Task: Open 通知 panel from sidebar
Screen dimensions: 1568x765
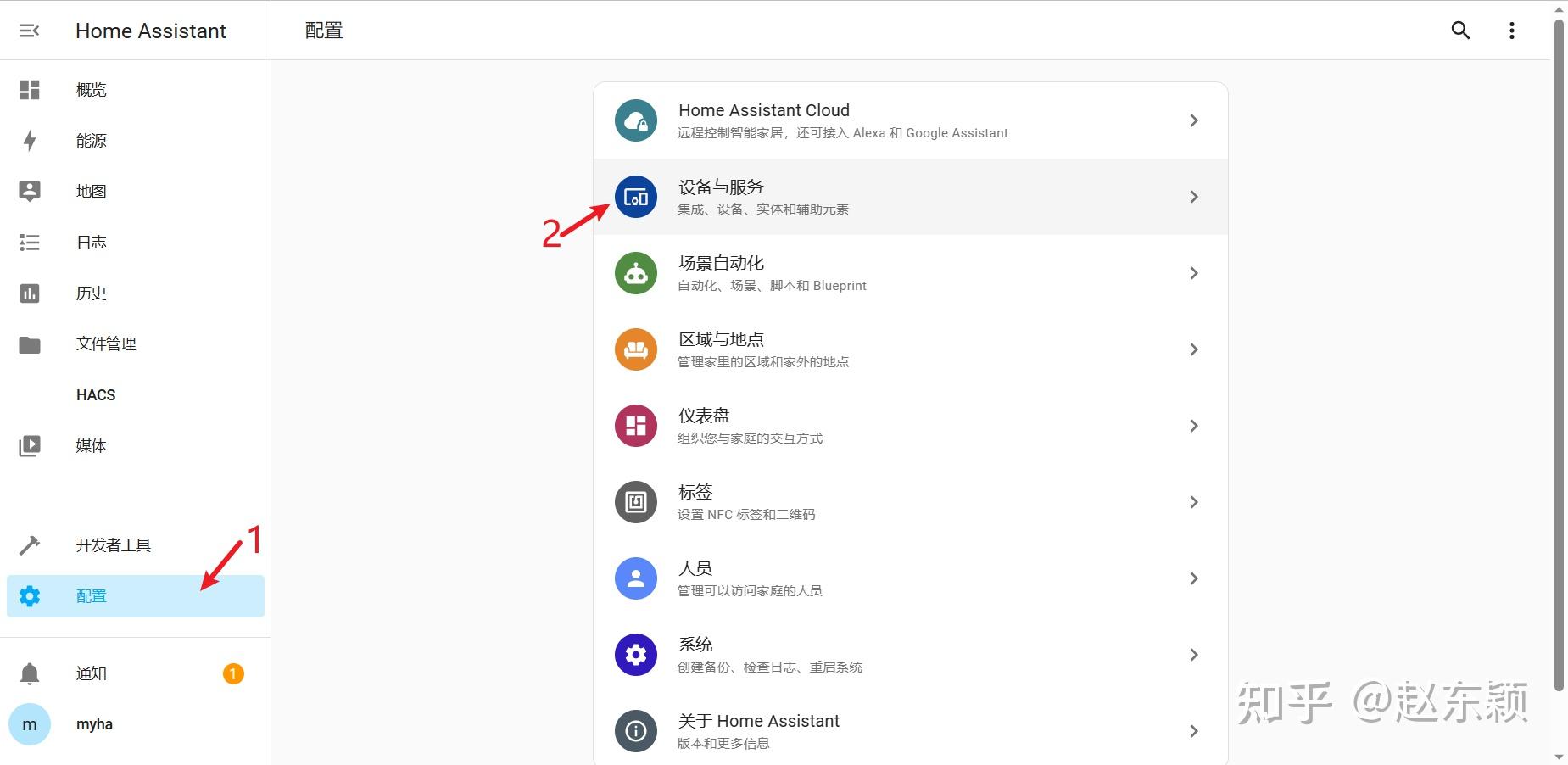Action: 136,673
